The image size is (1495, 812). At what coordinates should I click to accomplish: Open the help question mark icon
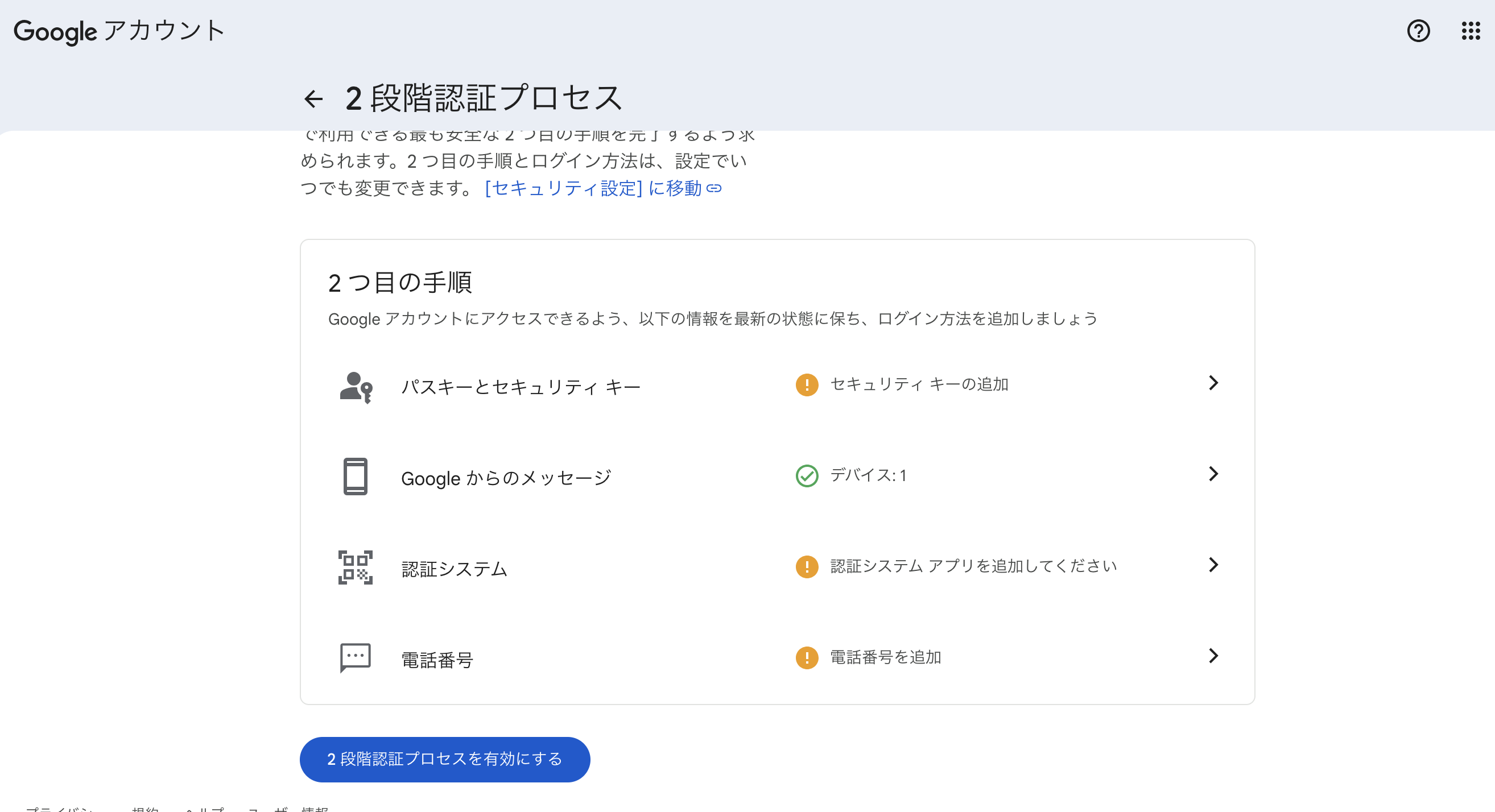pyautogui.click(x=1418, y=31)
